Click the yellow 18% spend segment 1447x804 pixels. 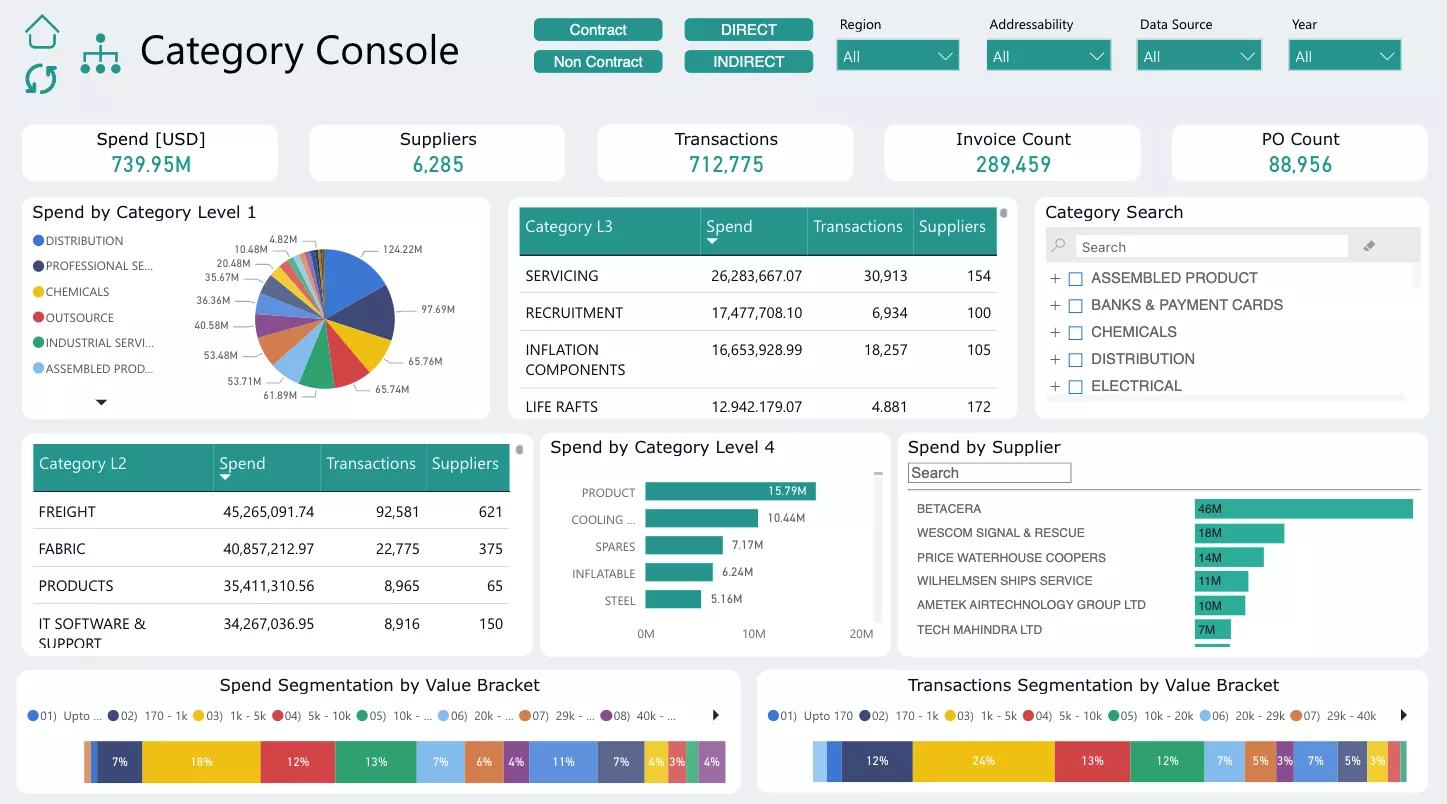pos(201,762)
